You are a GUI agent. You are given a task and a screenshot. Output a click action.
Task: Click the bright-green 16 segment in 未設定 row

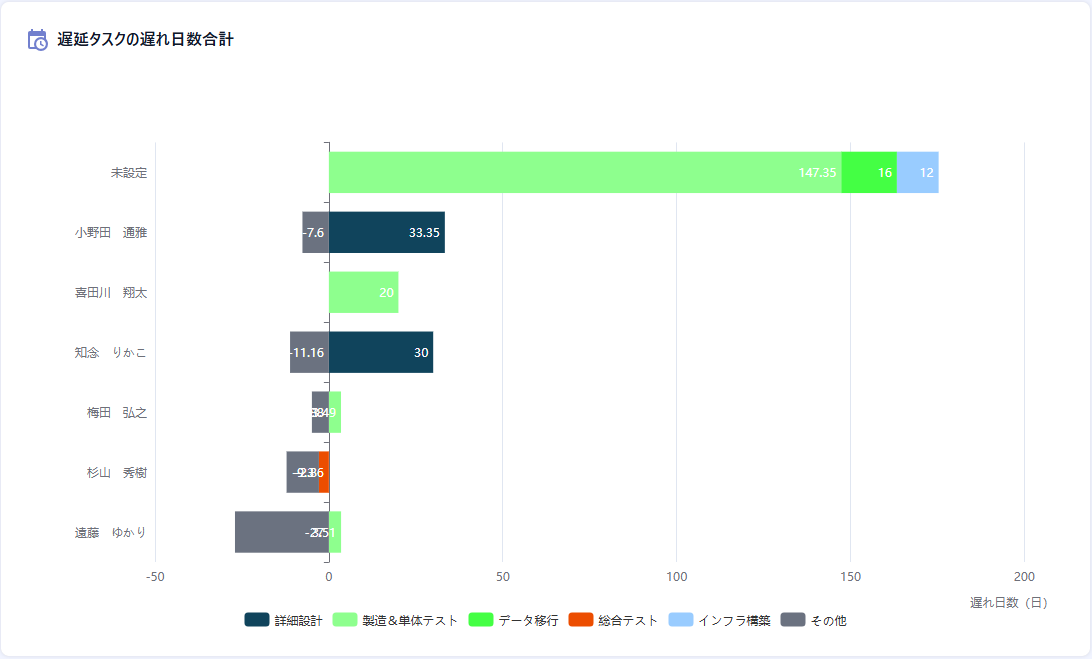[869, 172]
